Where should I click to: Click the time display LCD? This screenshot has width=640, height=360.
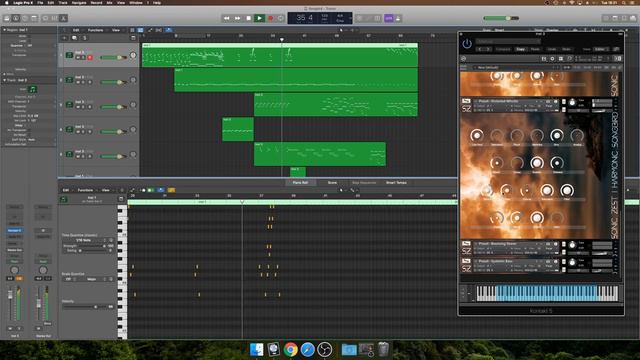(x=320, y=18)
